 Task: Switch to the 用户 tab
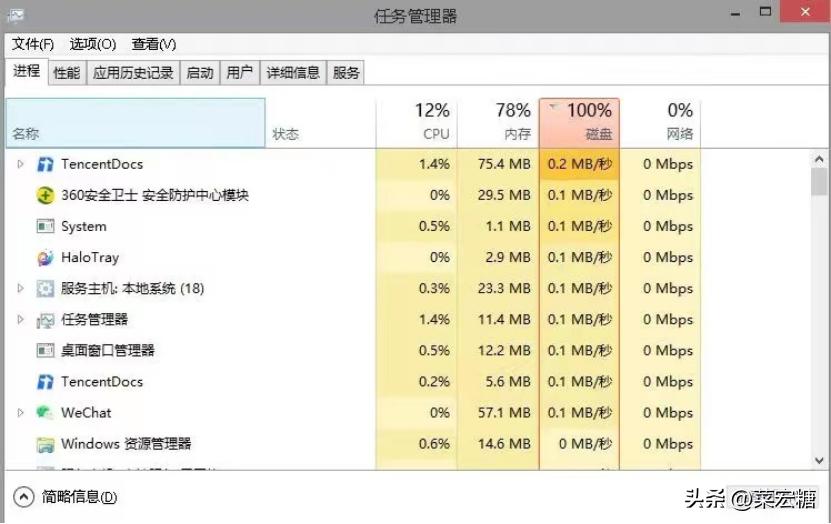(240, 73)
